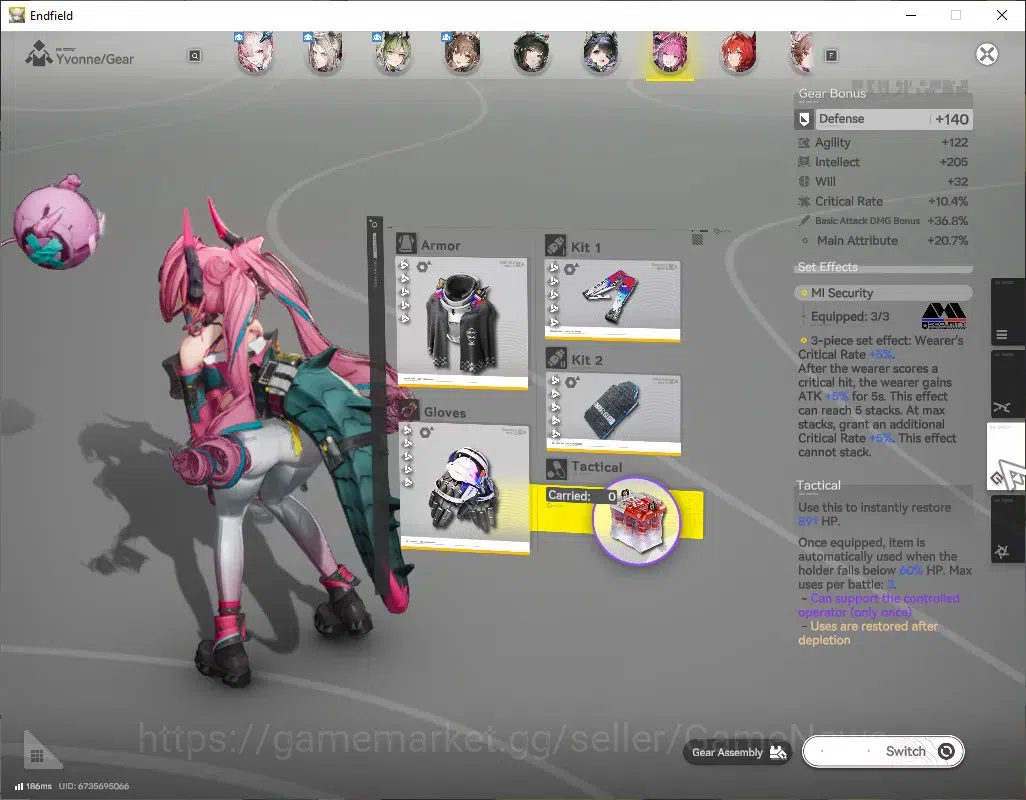Click the Will +32 stat row

tap(883, 182)
